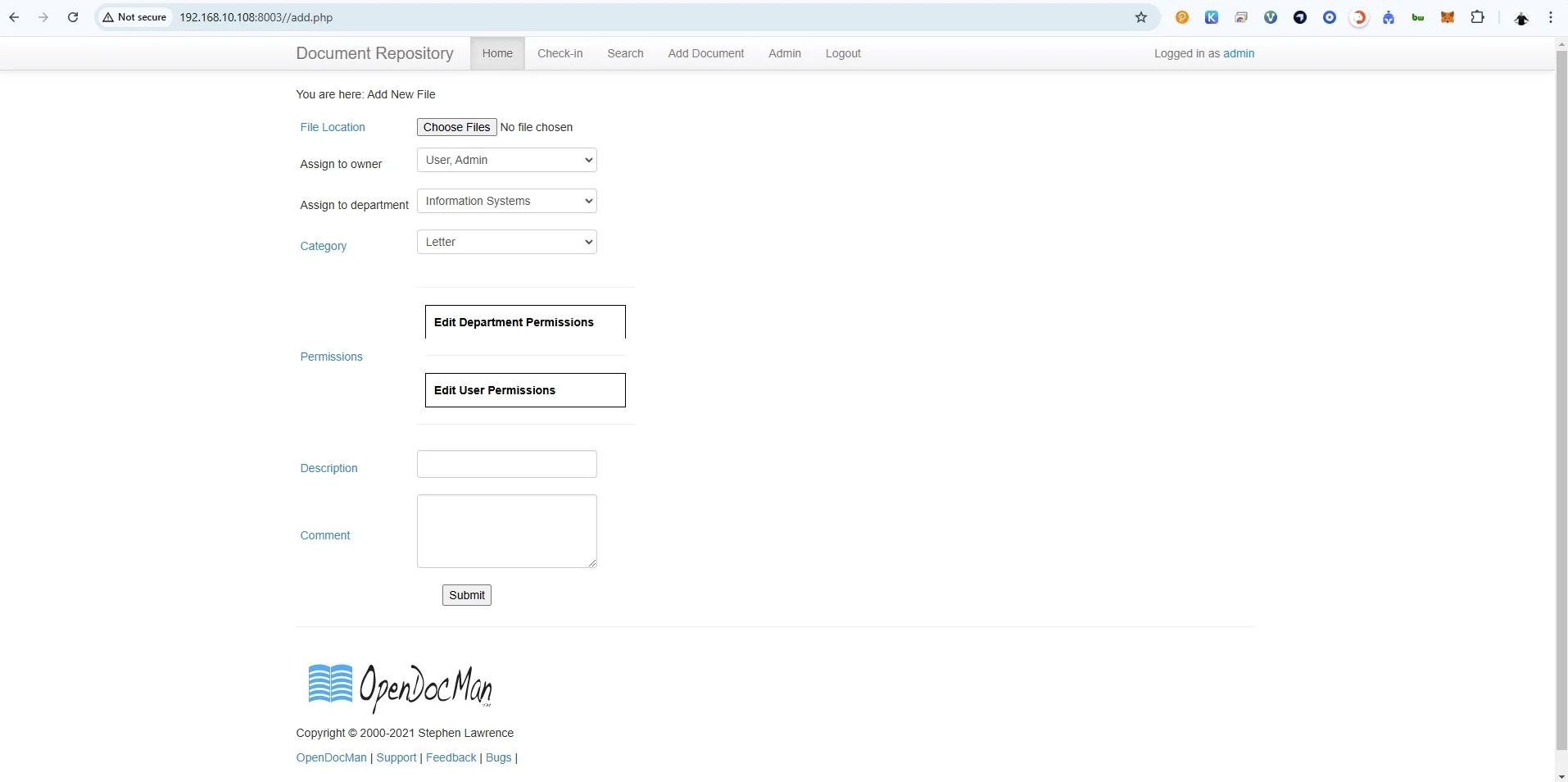Click Logout in the navigation bar
This screenshot has height=782, width=1568.
point(843,53)
